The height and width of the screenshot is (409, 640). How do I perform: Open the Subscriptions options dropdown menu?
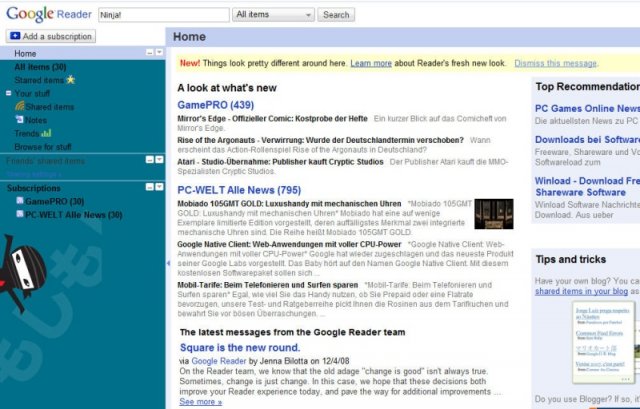point(159,187)
